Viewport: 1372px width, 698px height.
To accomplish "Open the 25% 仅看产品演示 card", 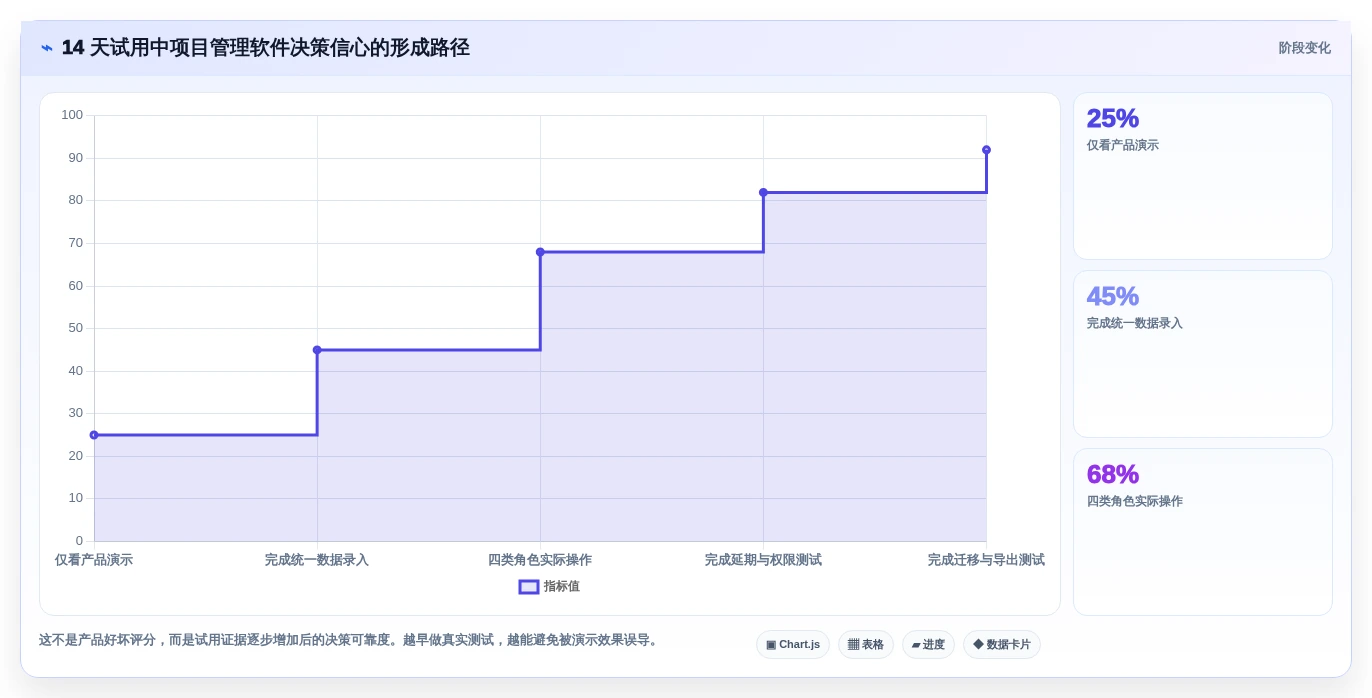I will pos(1203,176).
